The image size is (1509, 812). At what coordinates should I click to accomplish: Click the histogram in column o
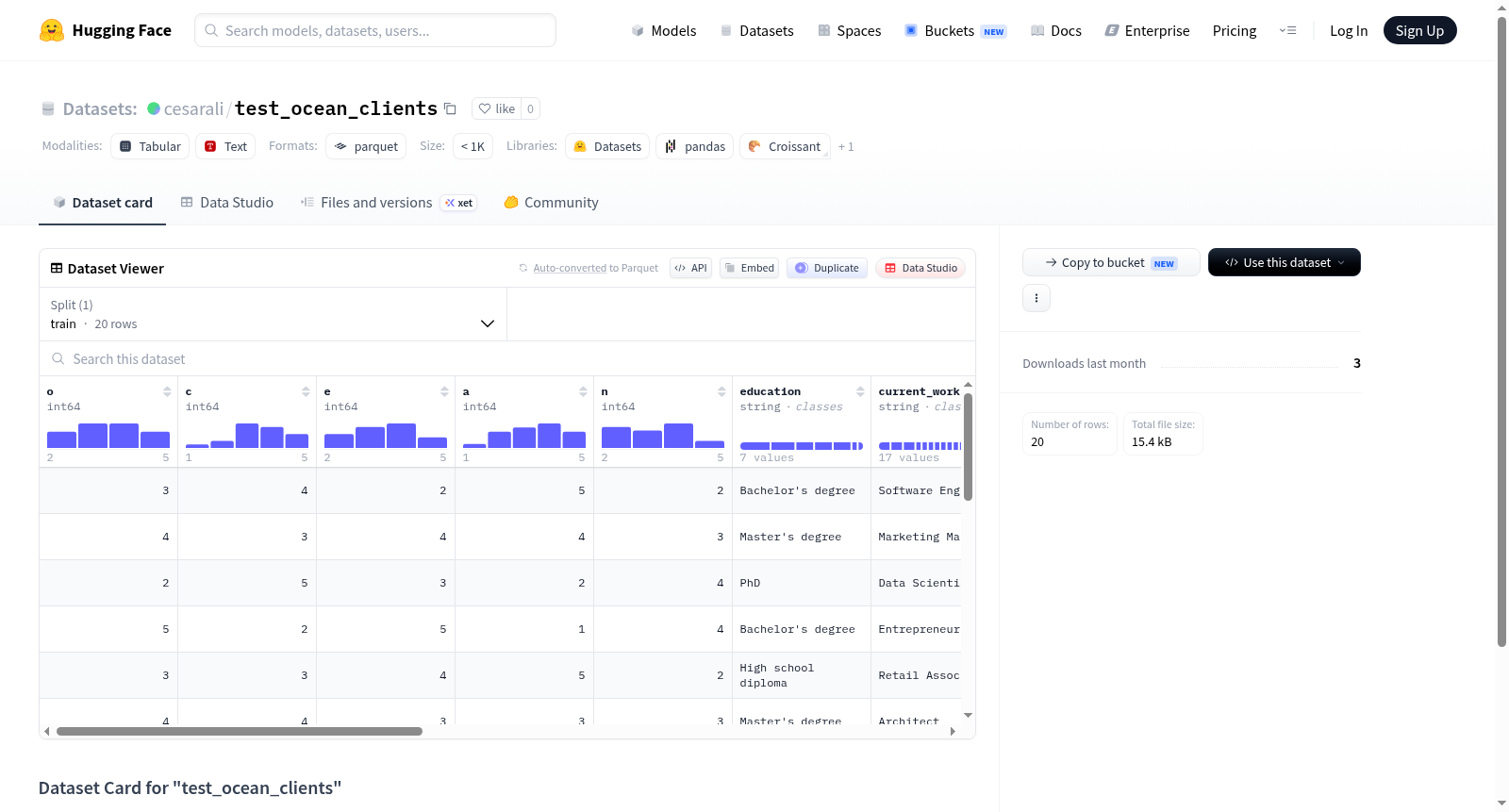click(x=108, y=436)
